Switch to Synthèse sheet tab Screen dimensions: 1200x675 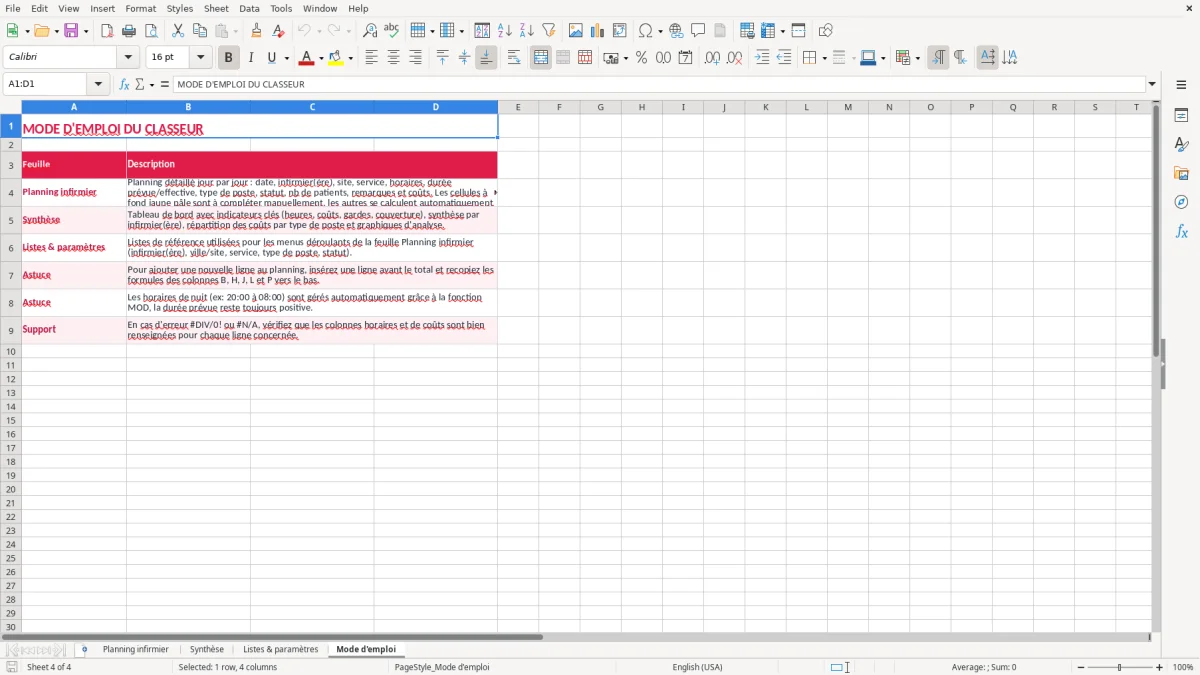click(x=207, y=650)
